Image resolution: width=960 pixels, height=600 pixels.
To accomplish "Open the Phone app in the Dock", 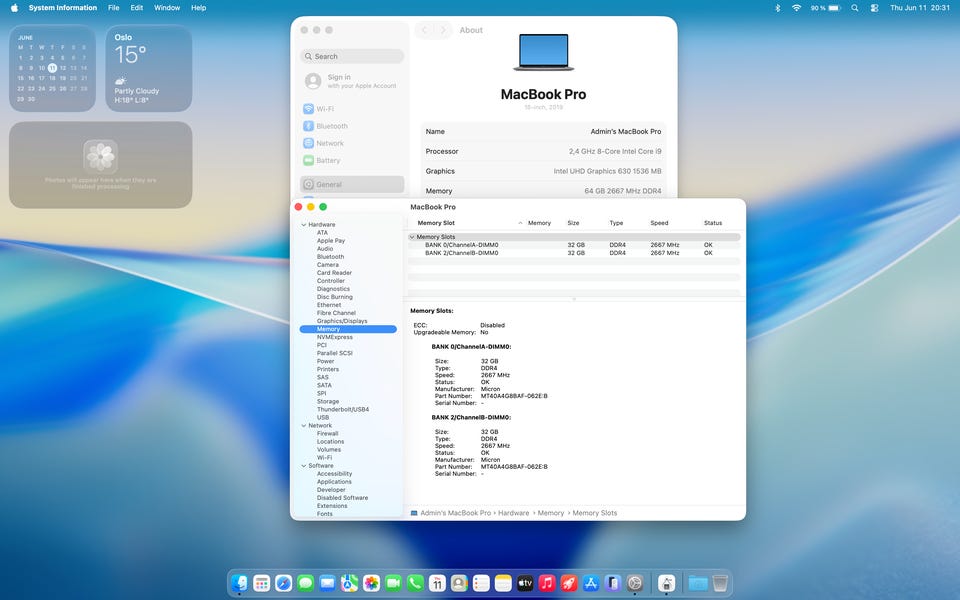I will tap(416, 583).
